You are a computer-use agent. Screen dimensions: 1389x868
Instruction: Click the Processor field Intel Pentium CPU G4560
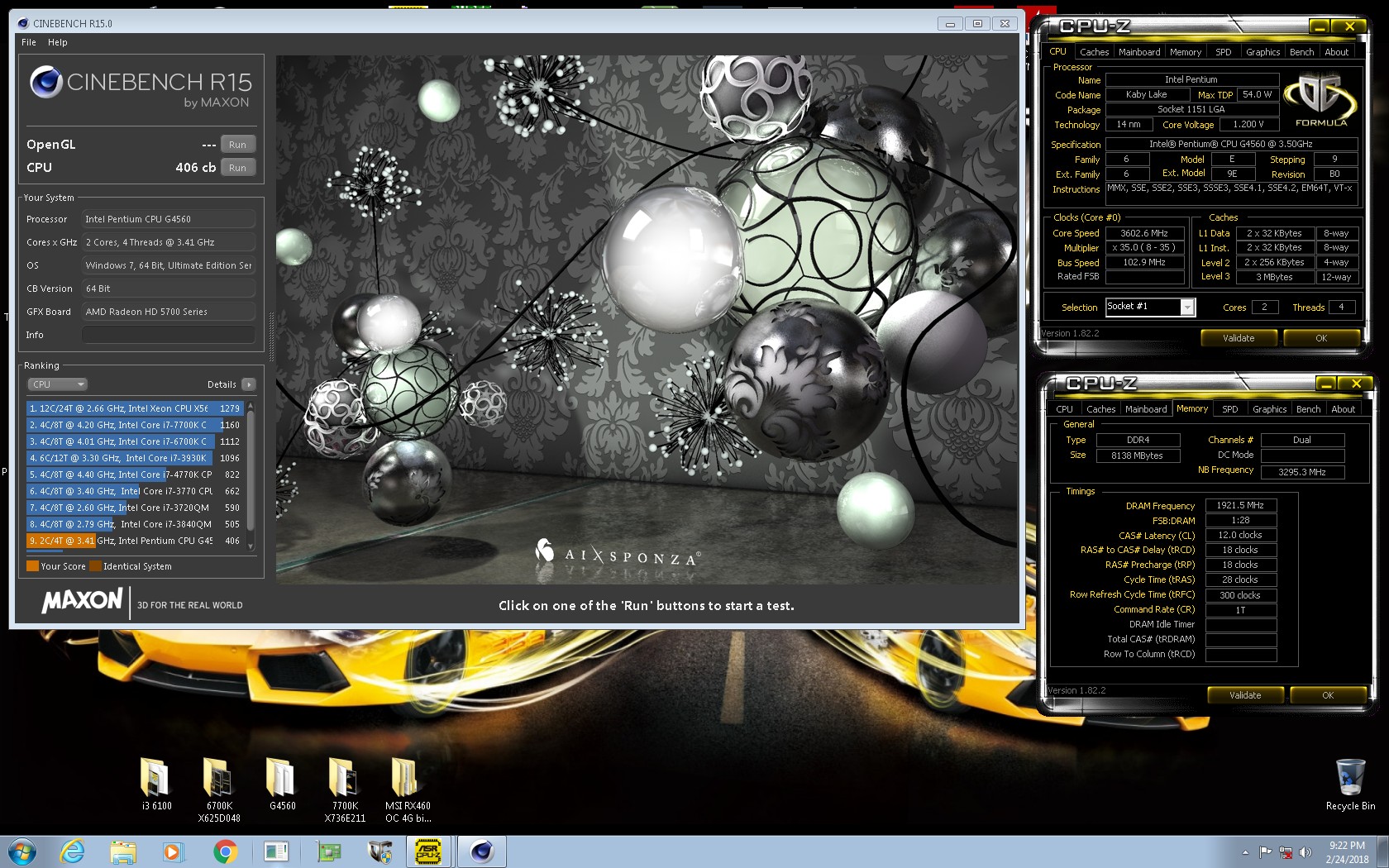tap(168, 219)
